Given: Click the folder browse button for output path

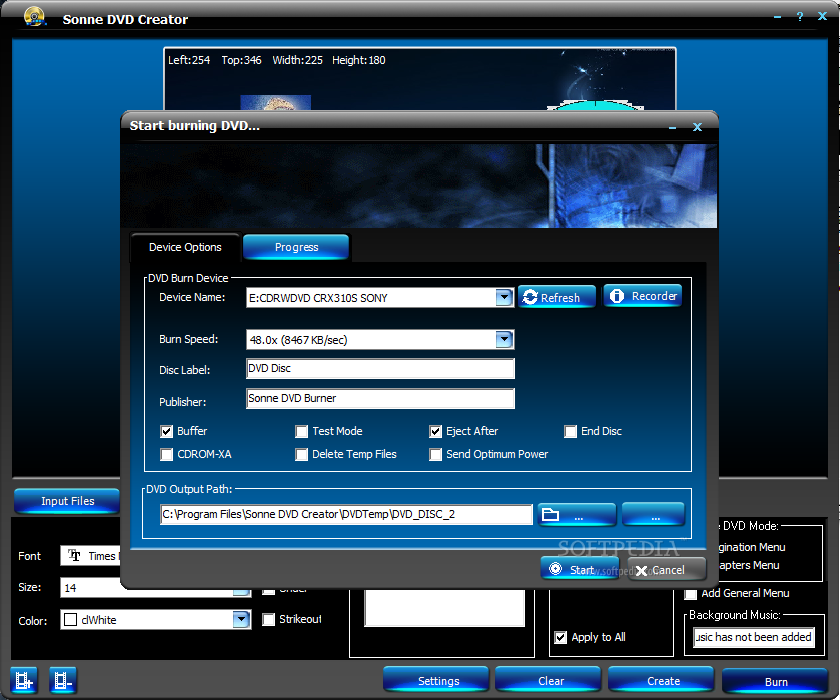Looking at the screenshot, I should point(577,515).
